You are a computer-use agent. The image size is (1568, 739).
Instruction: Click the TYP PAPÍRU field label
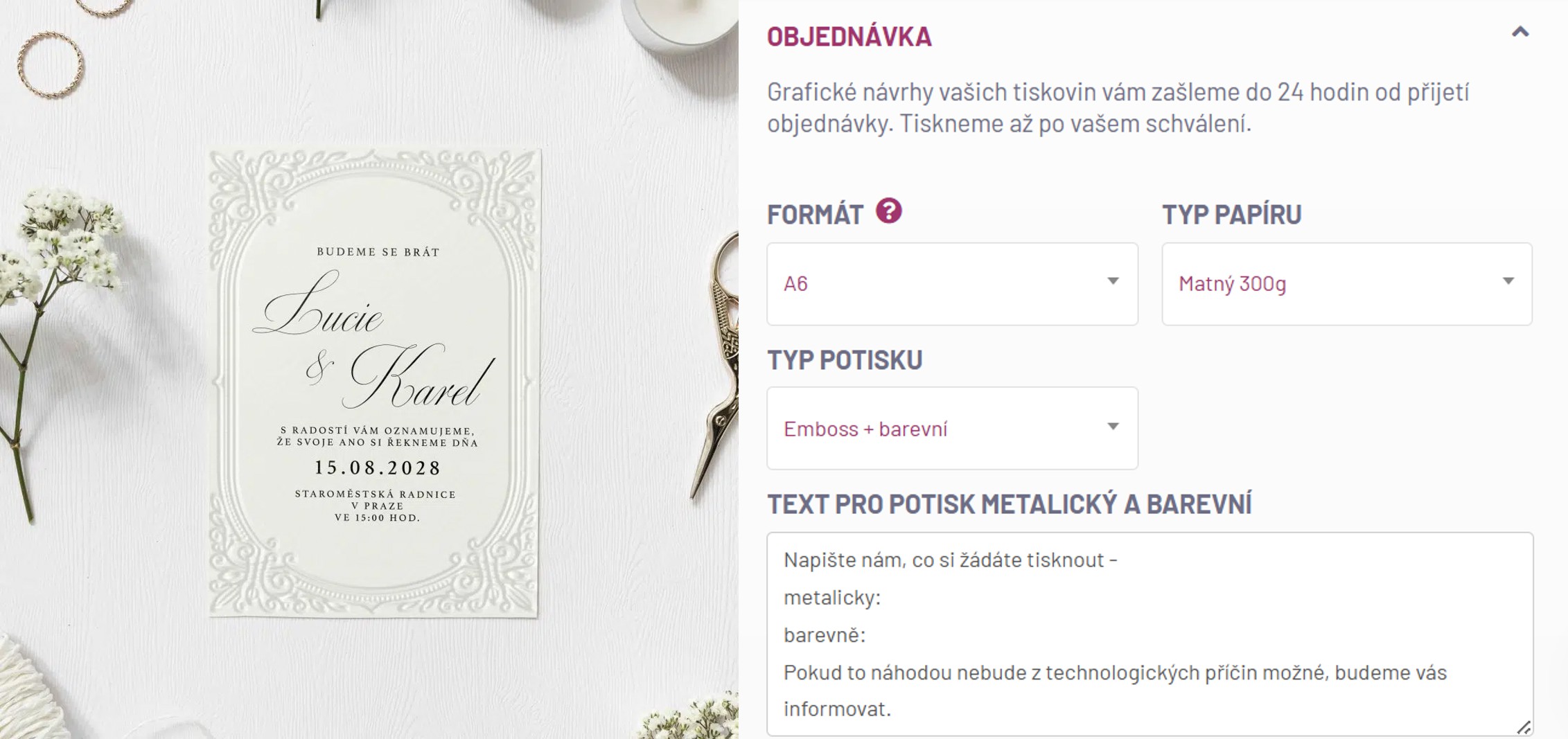tap(1231, 215)
